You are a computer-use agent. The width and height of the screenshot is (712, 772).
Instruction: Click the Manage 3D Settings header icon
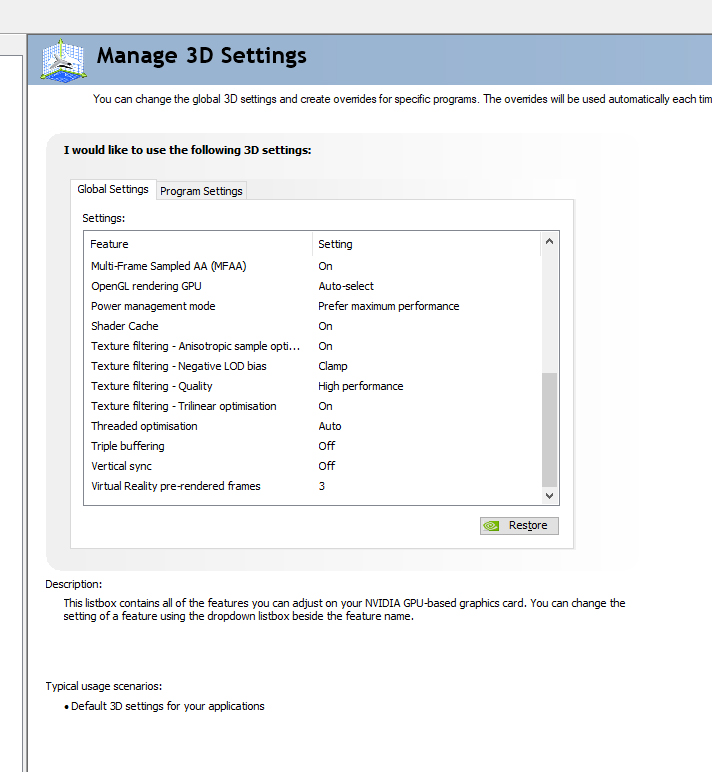(x=63, y=59)
